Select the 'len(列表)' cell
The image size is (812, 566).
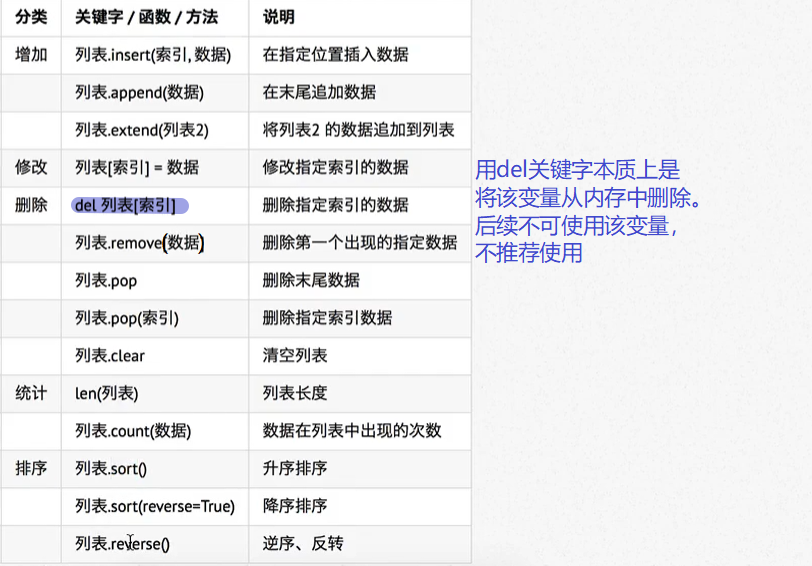coord(107,393)
